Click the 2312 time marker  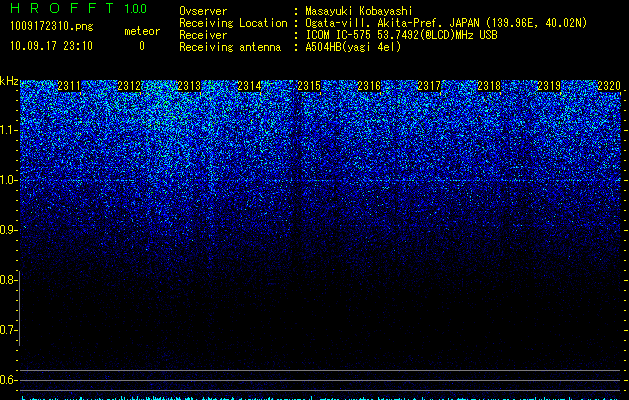[x=129, y=86]
